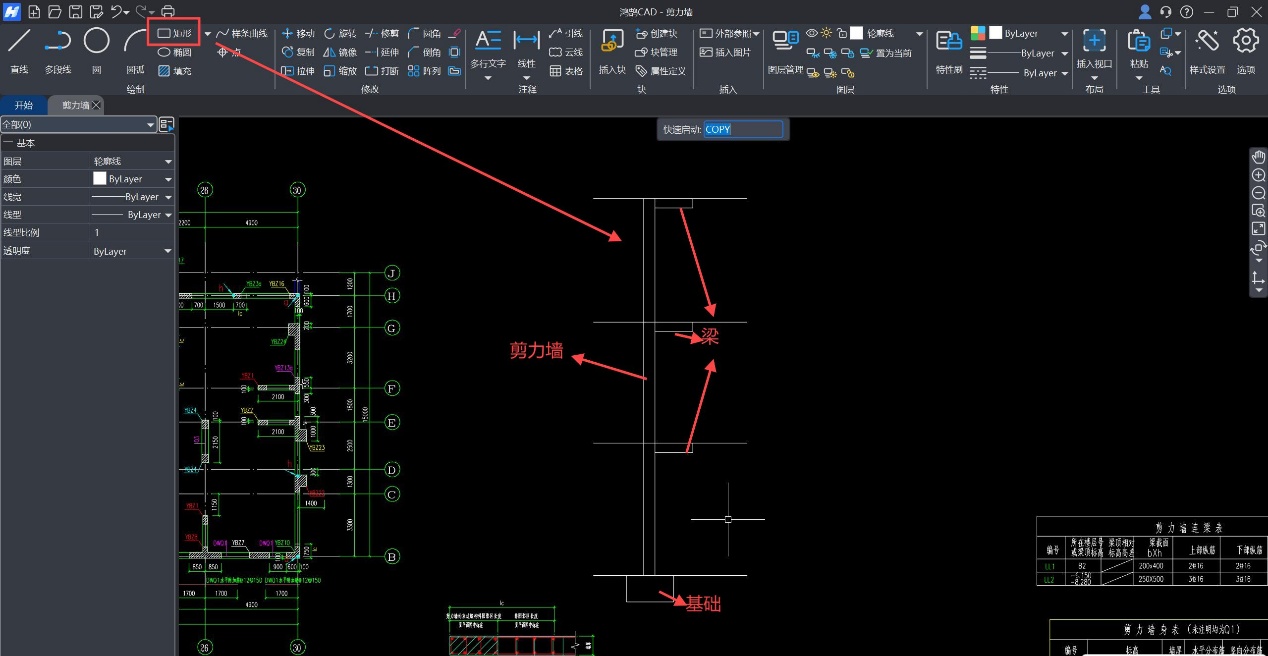Click the 插入块 (Insert Block) icon
This screenshot has height=656, width=1268.
[612, 48]
